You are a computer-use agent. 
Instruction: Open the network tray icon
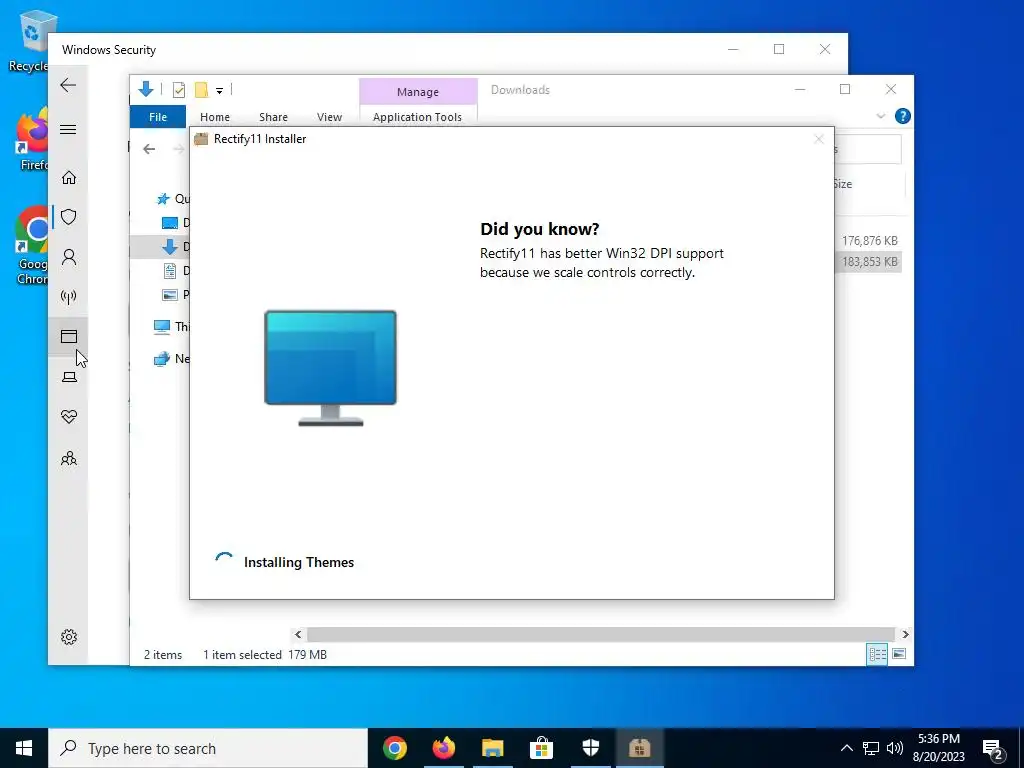[x=871, y=748]
